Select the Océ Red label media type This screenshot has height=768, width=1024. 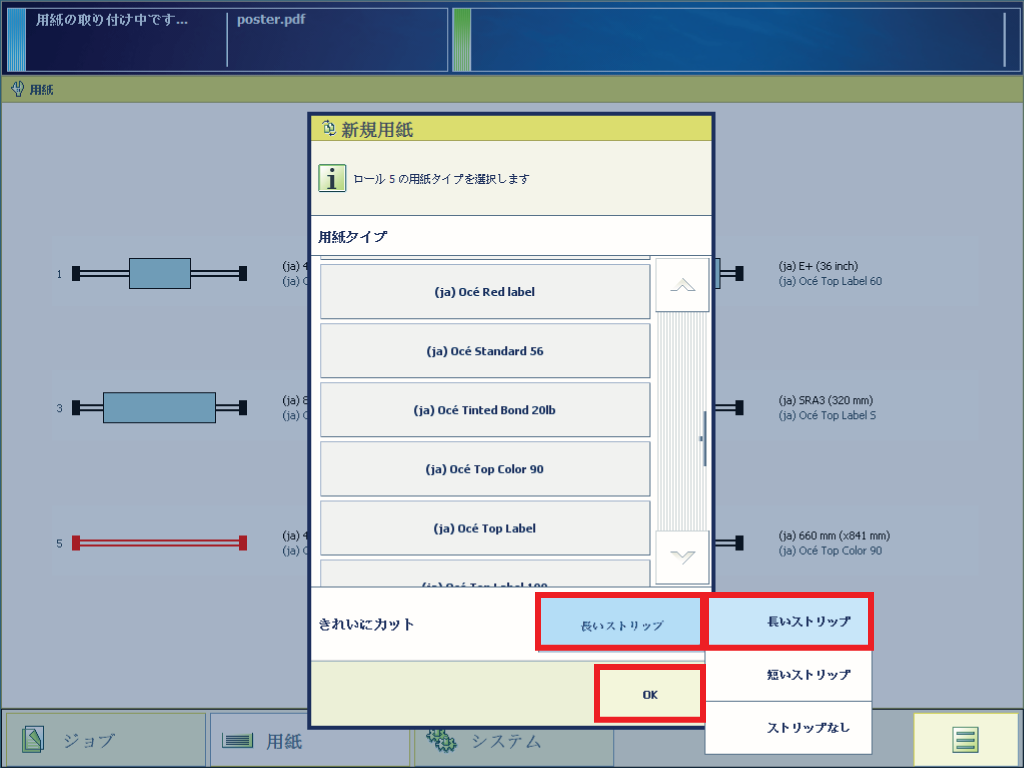[x=485, y=291]
